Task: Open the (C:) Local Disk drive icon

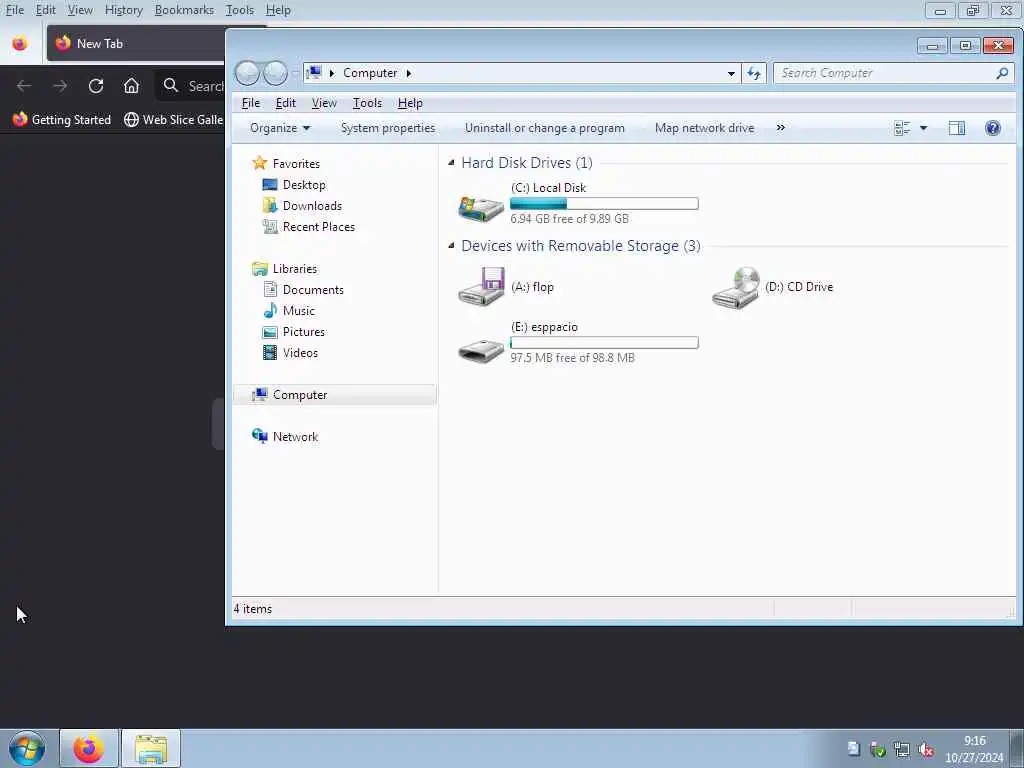Action: [481, 208]
